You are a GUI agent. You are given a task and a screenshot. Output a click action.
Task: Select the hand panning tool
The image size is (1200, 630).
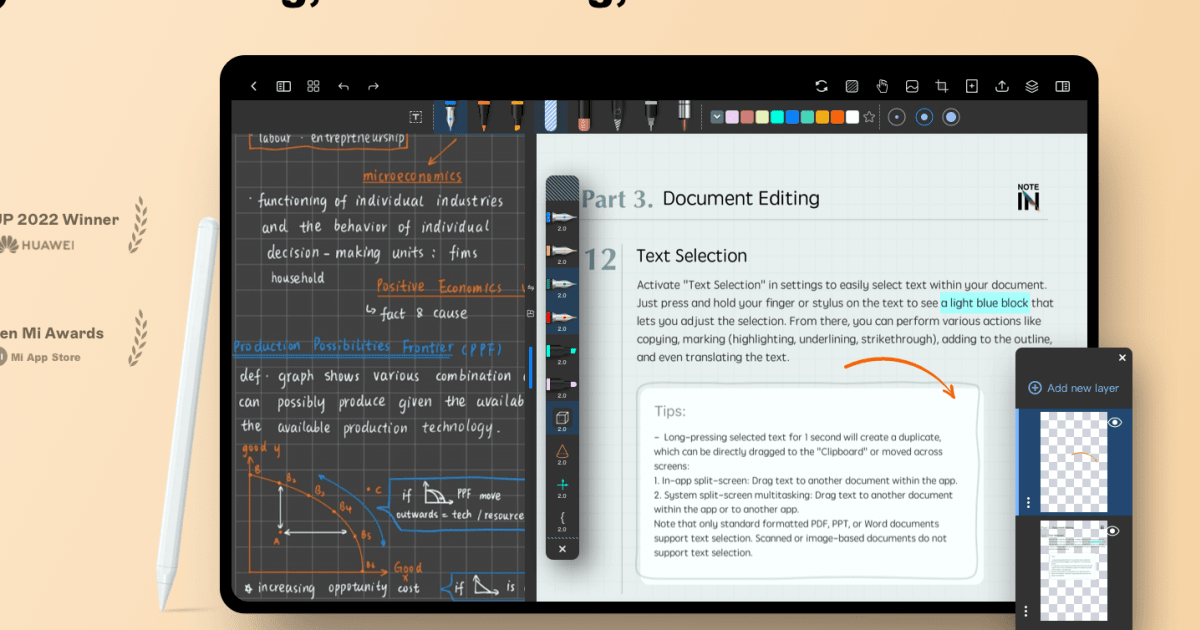click(882, 86)
